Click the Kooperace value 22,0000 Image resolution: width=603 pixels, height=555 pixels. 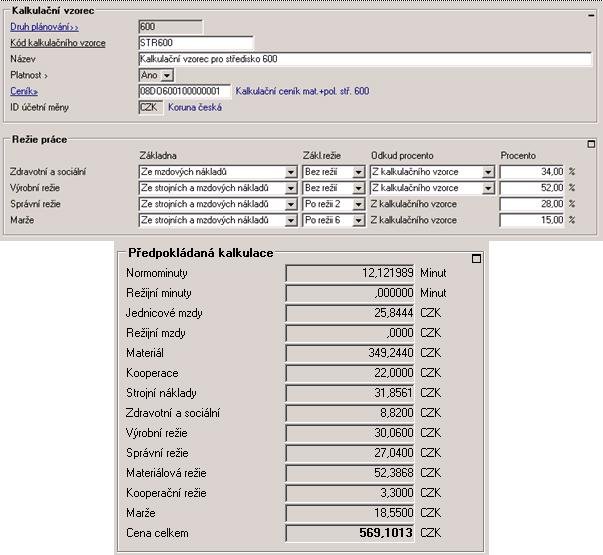350,373
